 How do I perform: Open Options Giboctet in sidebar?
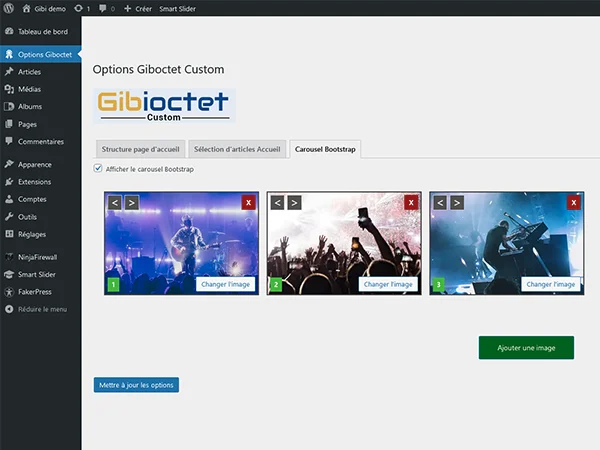click(41, 54)
